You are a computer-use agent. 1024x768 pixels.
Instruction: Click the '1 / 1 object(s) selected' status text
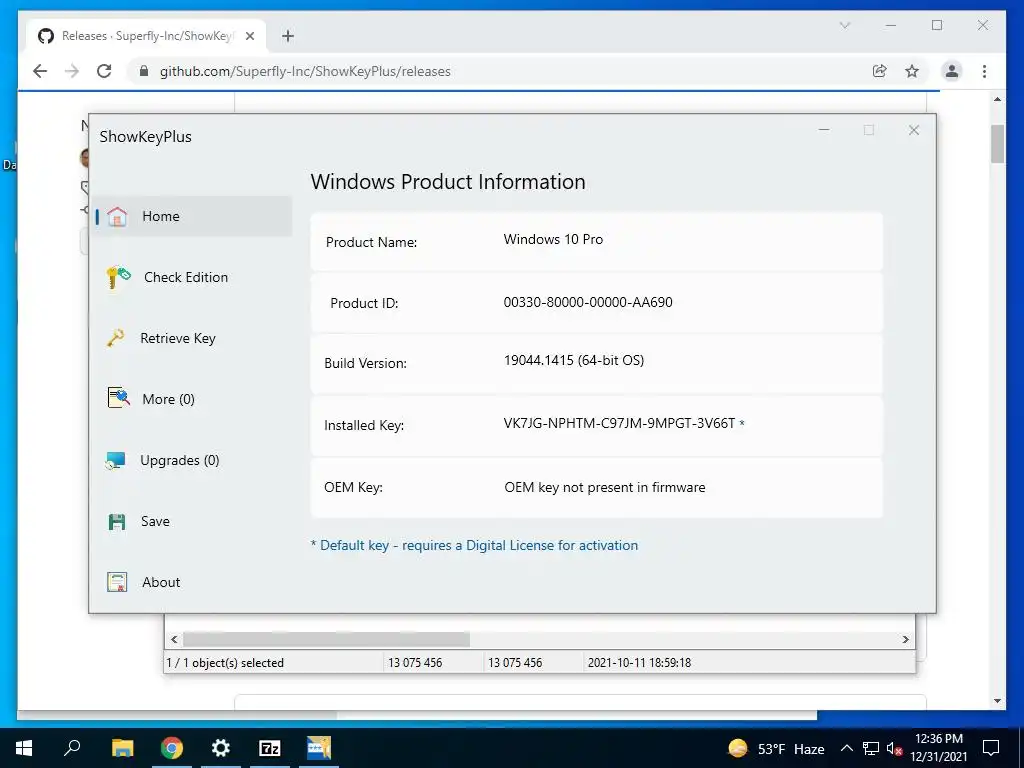[x=225, y=662]
